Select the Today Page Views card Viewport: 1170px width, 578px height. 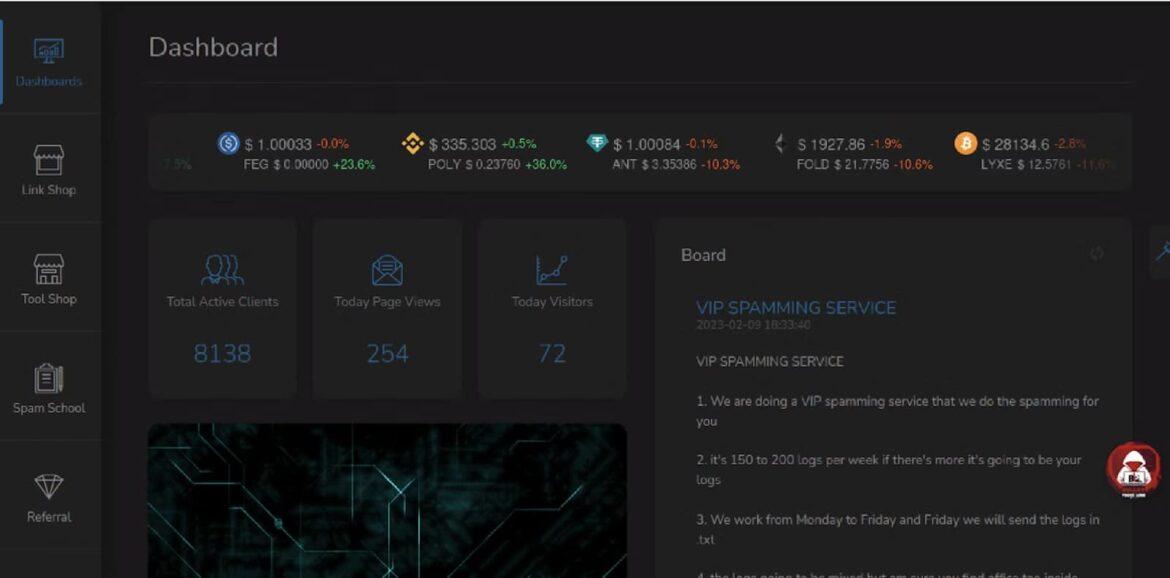coord(387,308)
